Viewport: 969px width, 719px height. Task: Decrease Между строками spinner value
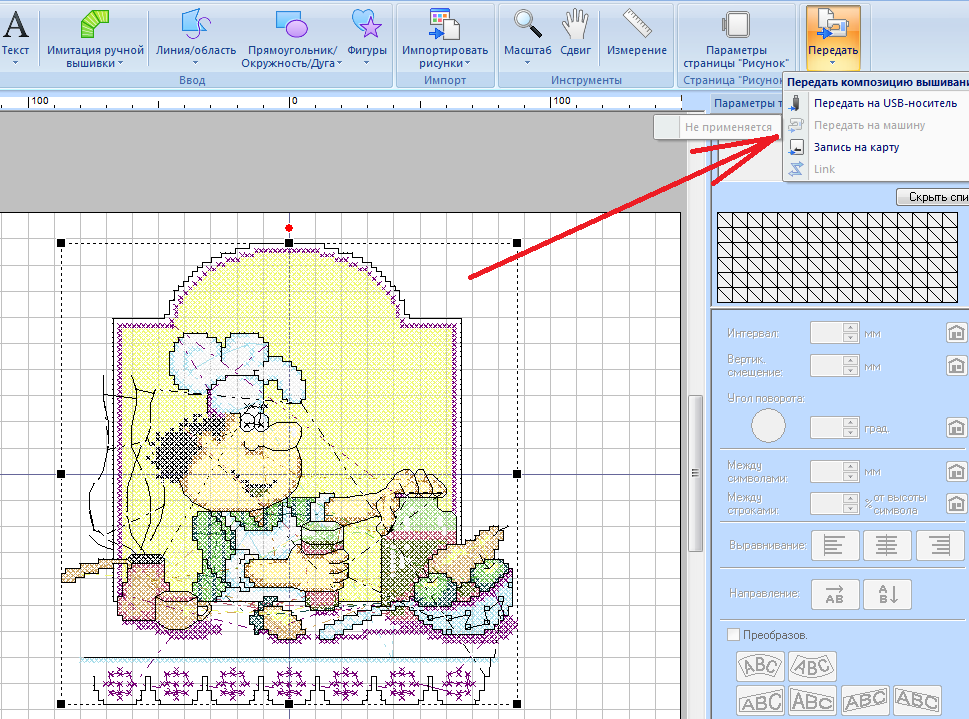tap(851, 509)
